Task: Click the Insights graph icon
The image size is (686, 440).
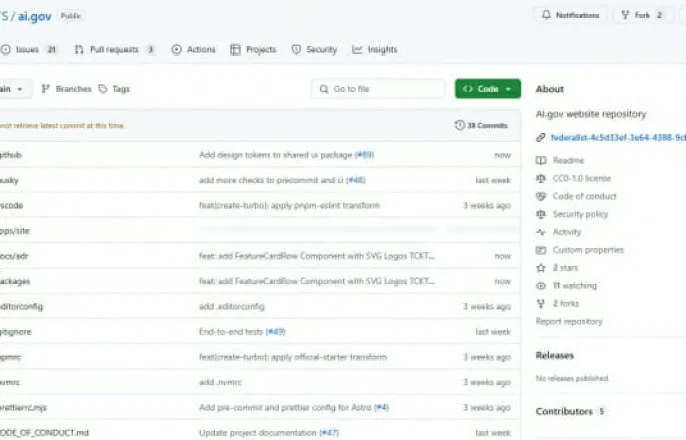Action: click(357, 49)
